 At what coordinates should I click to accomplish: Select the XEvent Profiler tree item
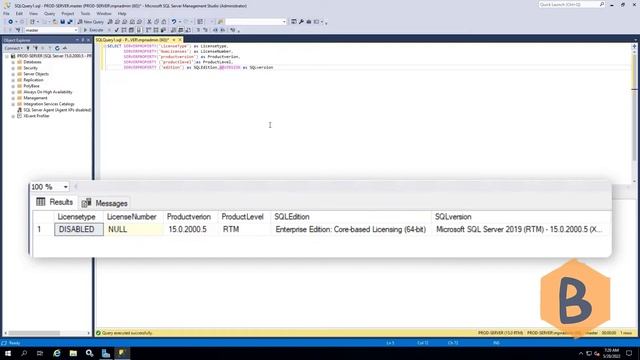[36, 116]
